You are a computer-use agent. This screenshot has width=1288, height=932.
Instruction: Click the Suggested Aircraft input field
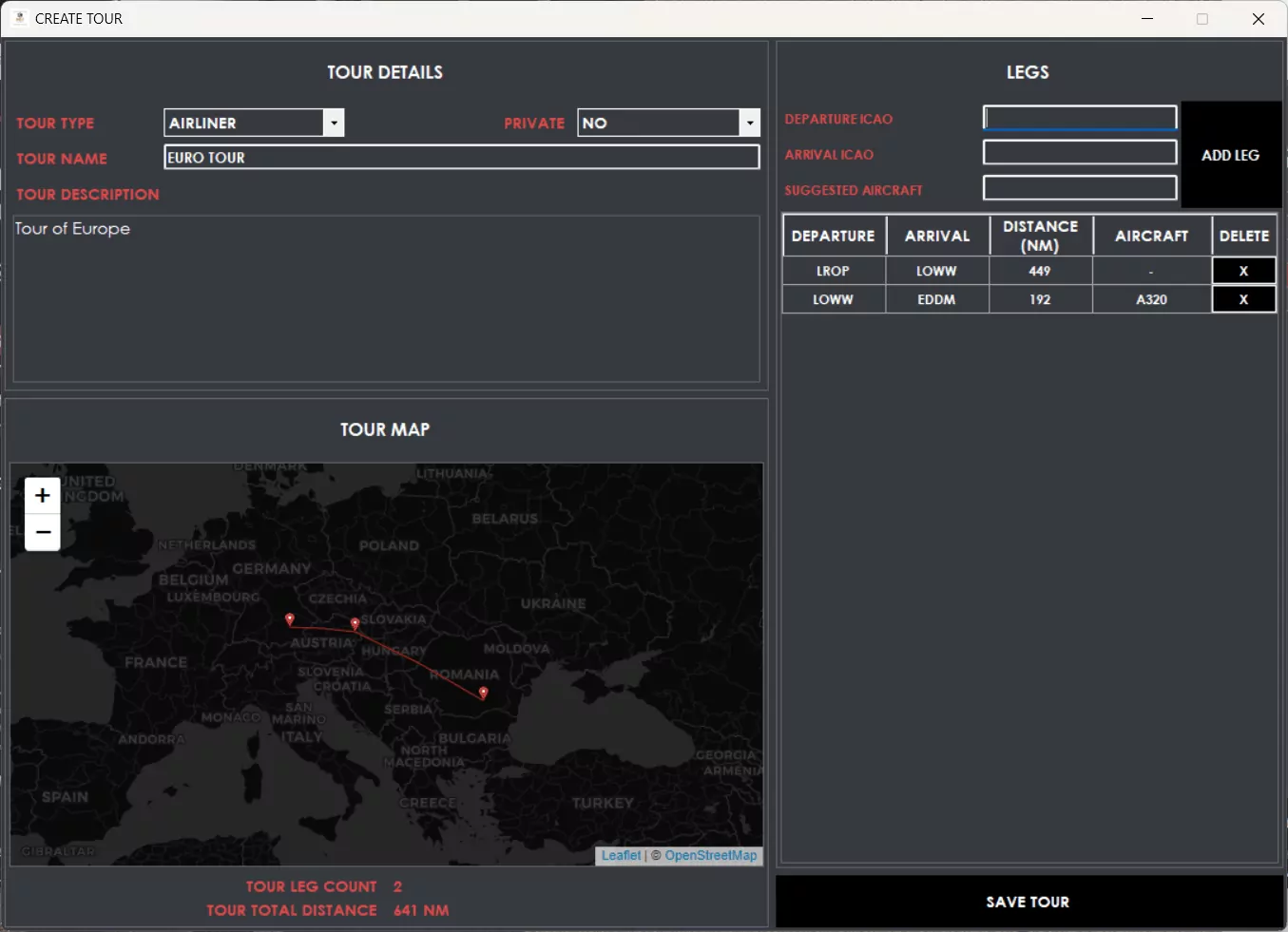1080,188
